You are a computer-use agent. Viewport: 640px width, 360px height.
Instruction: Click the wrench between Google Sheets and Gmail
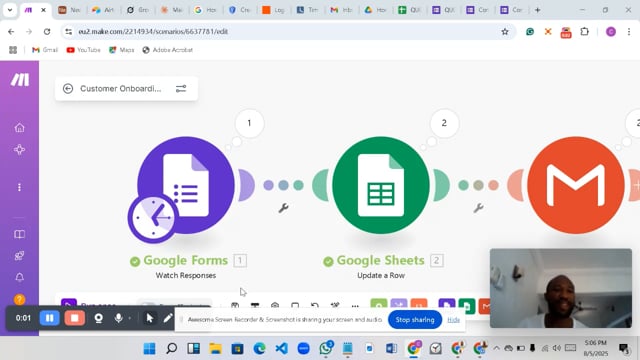pyautogui.click(x=478, y=208)
